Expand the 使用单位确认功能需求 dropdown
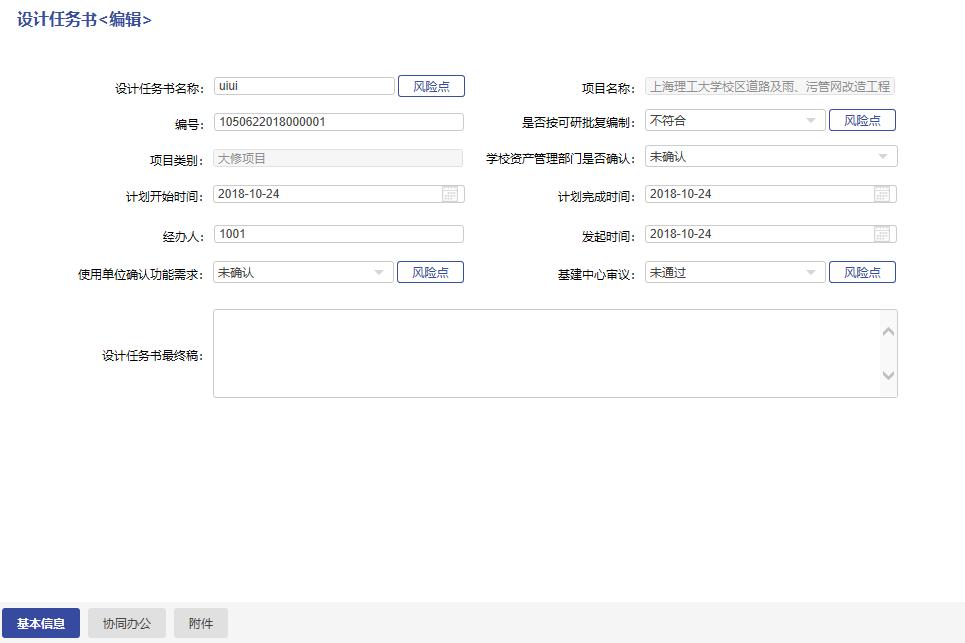 [x=379, y=272]
